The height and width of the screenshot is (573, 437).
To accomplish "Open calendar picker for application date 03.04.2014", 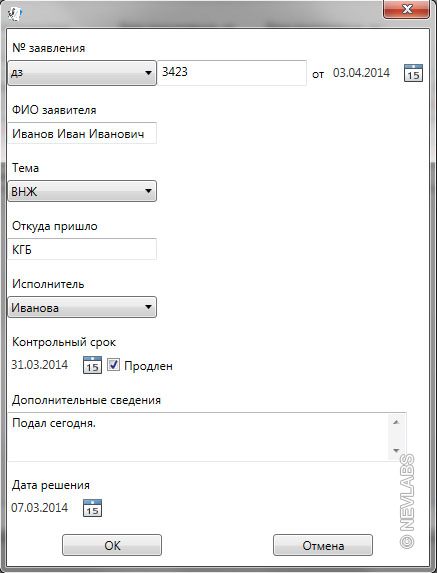I will point(413,72).
